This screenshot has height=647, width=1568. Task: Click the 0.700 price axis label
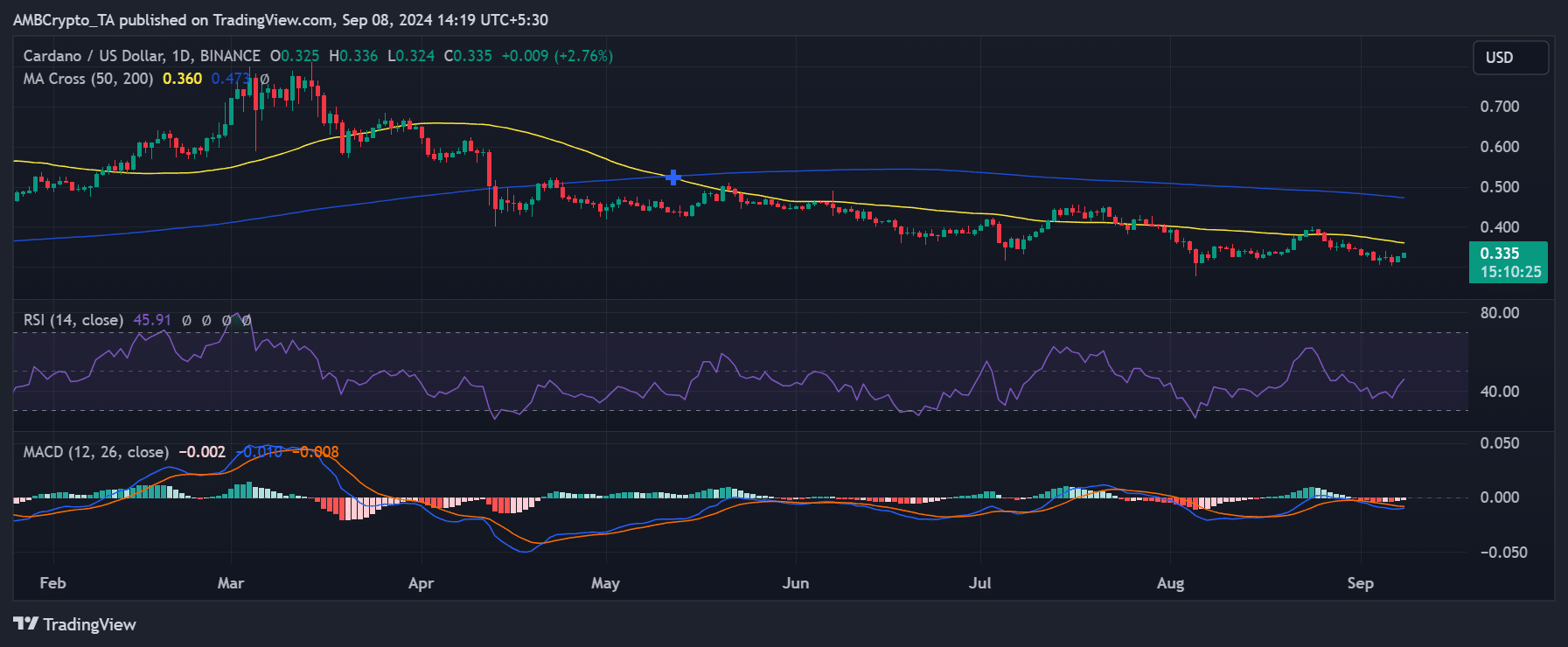pos(1500,107)
